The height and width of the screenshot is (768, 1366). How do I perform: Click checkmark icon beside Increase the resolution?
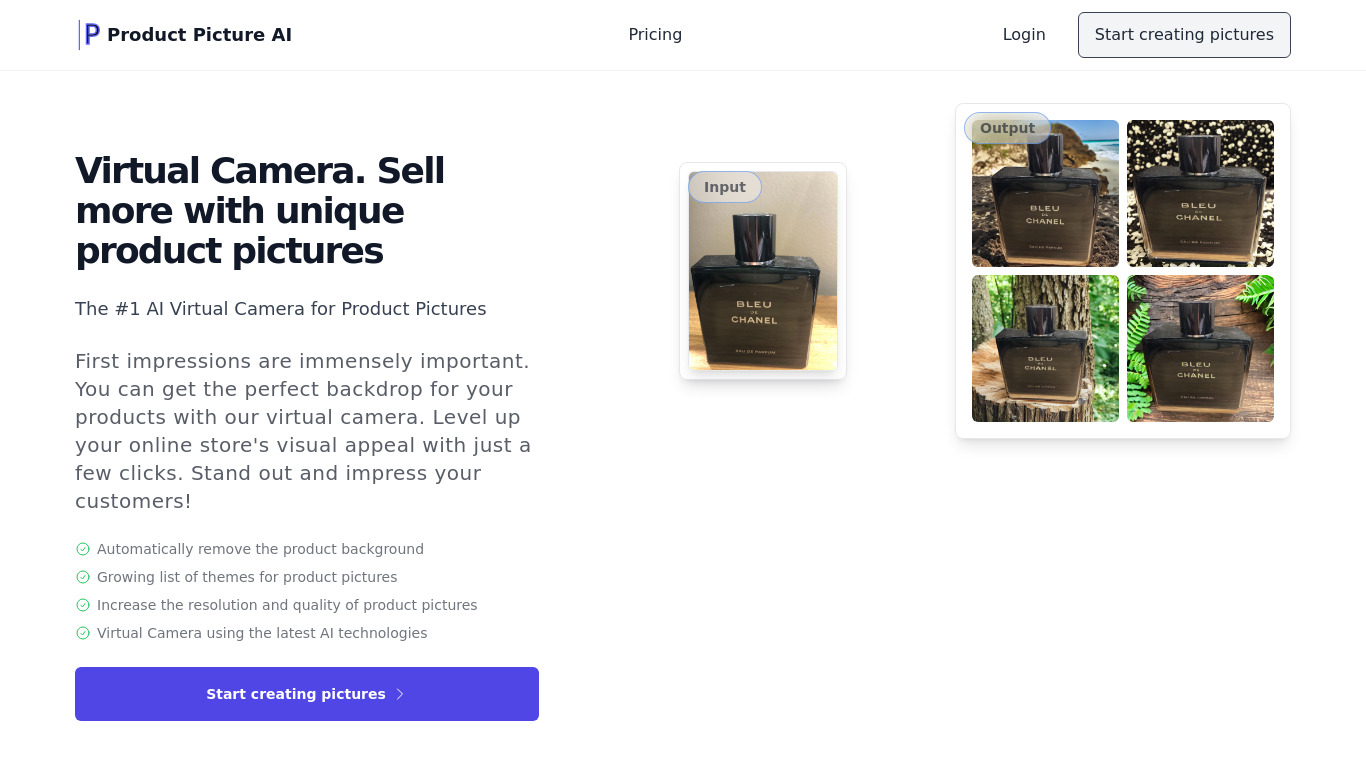click(83, 605)
